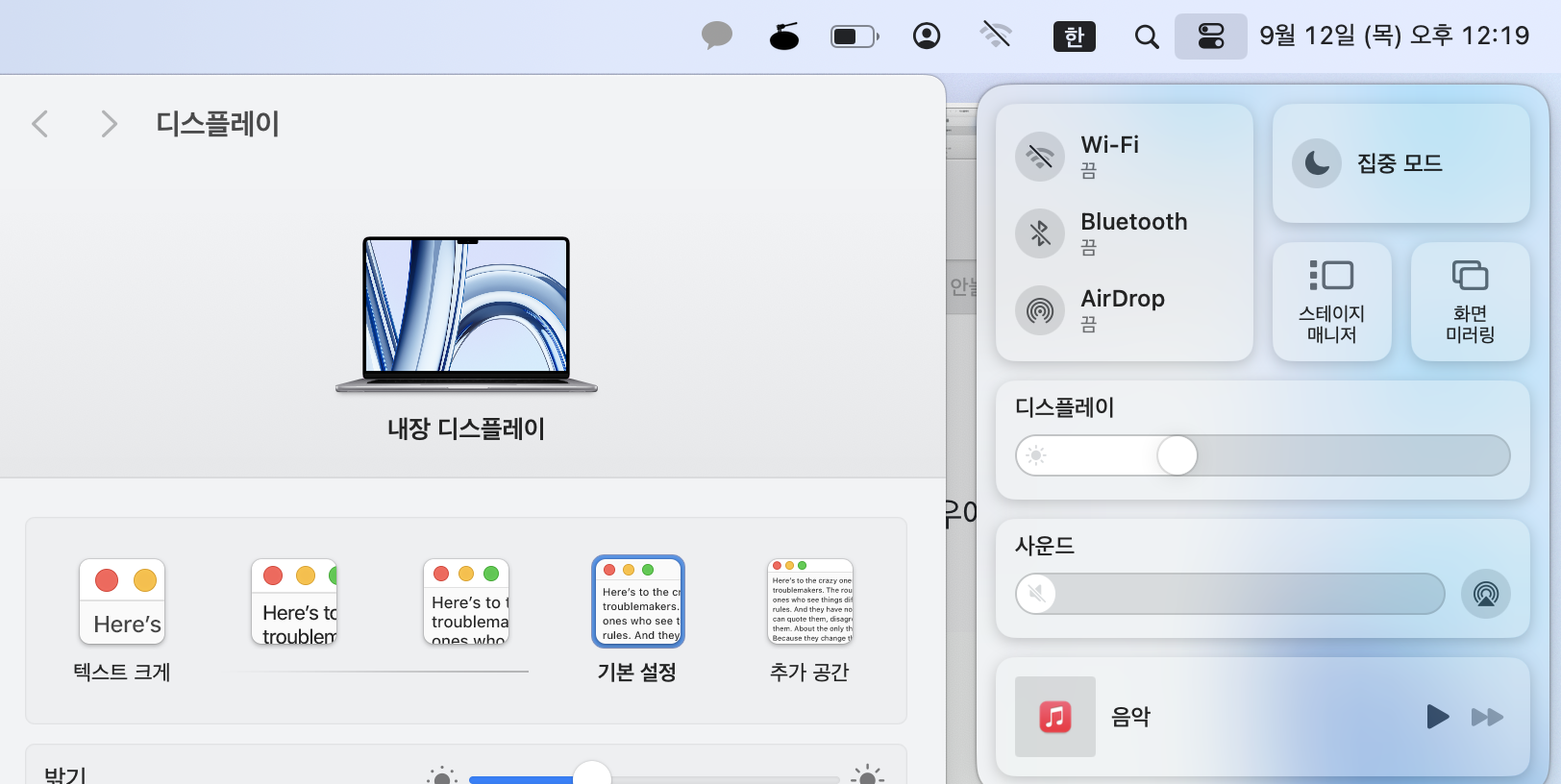The width and height of the screenshot is (1561, 784).
Task: Go forward with the right chevron button
Action: [109, 123]
